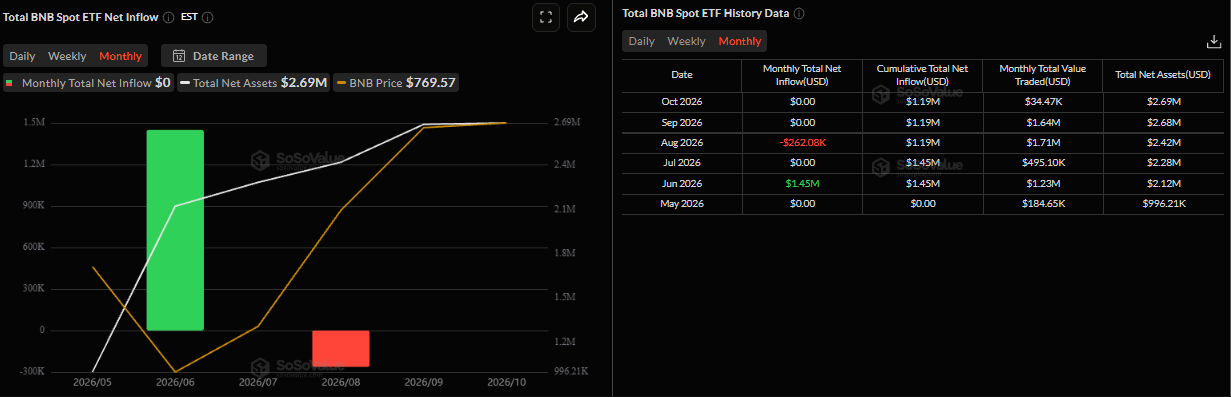Click calendar icon in Date Range button
Screen dimensions: 1231x397
[179, 56]
